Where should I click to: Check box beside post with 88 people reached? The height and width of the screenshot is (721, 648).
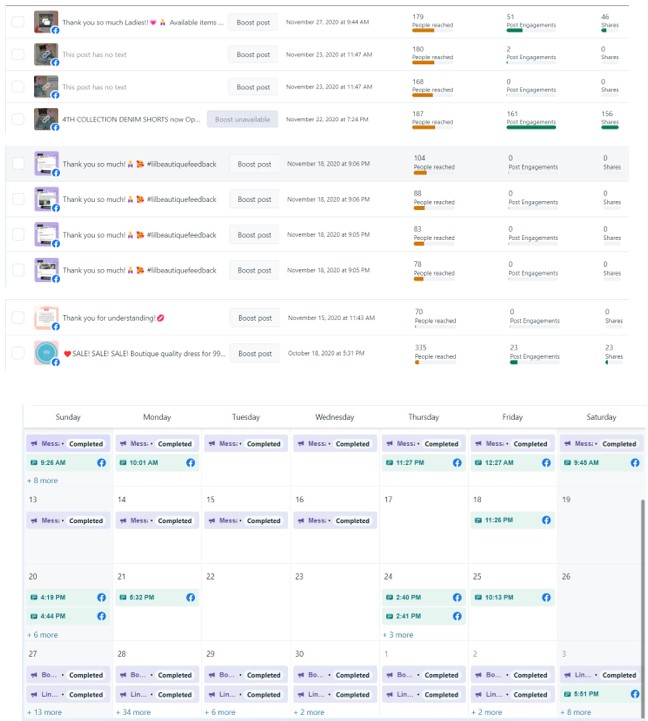point(18,199)
